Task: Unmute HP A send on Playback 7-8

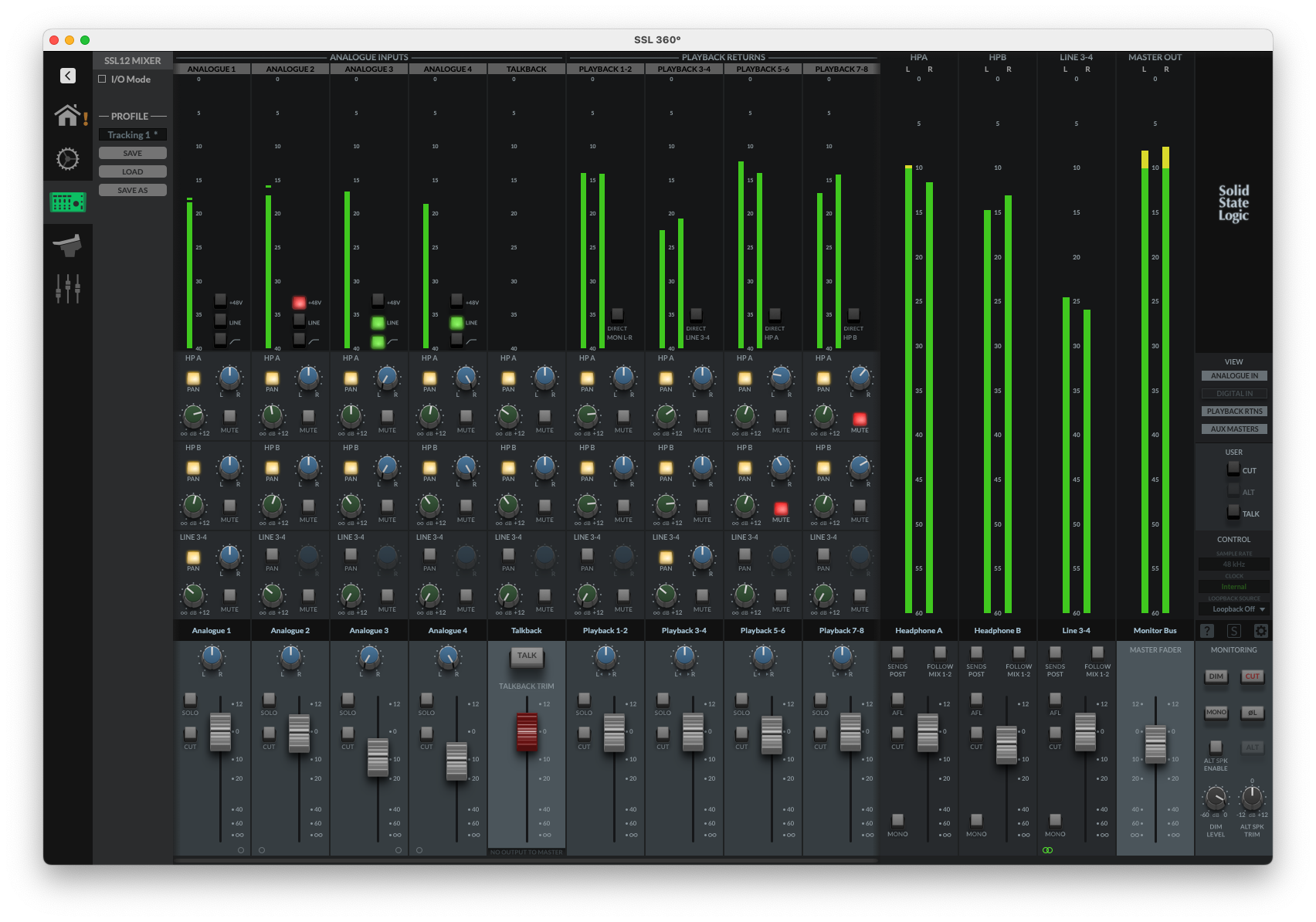Action: pyautogui.click(x=860, y=419)
